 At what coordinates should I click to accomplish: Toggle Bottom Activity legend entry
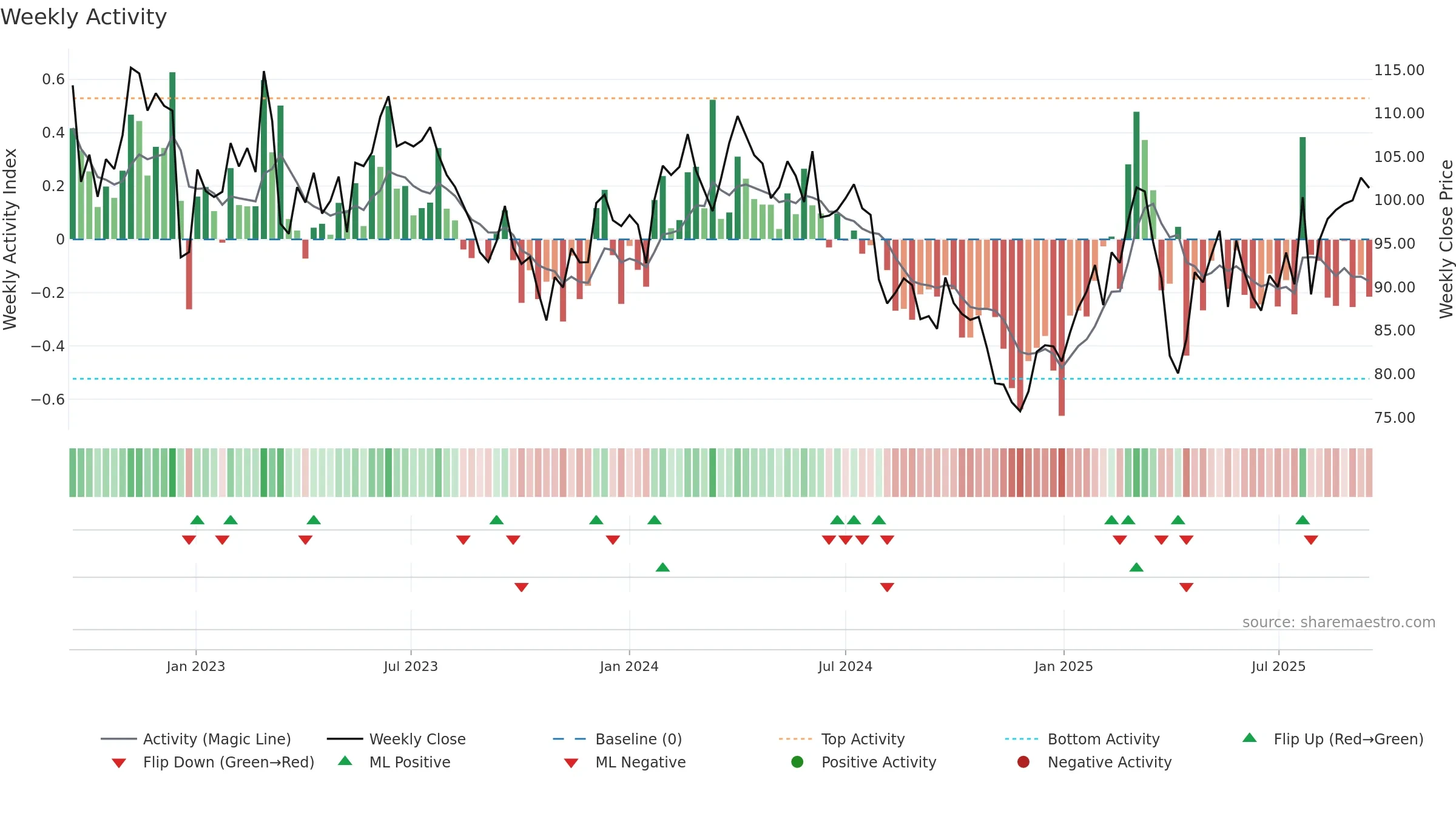pyautogui.click(x=1082, y=739)
